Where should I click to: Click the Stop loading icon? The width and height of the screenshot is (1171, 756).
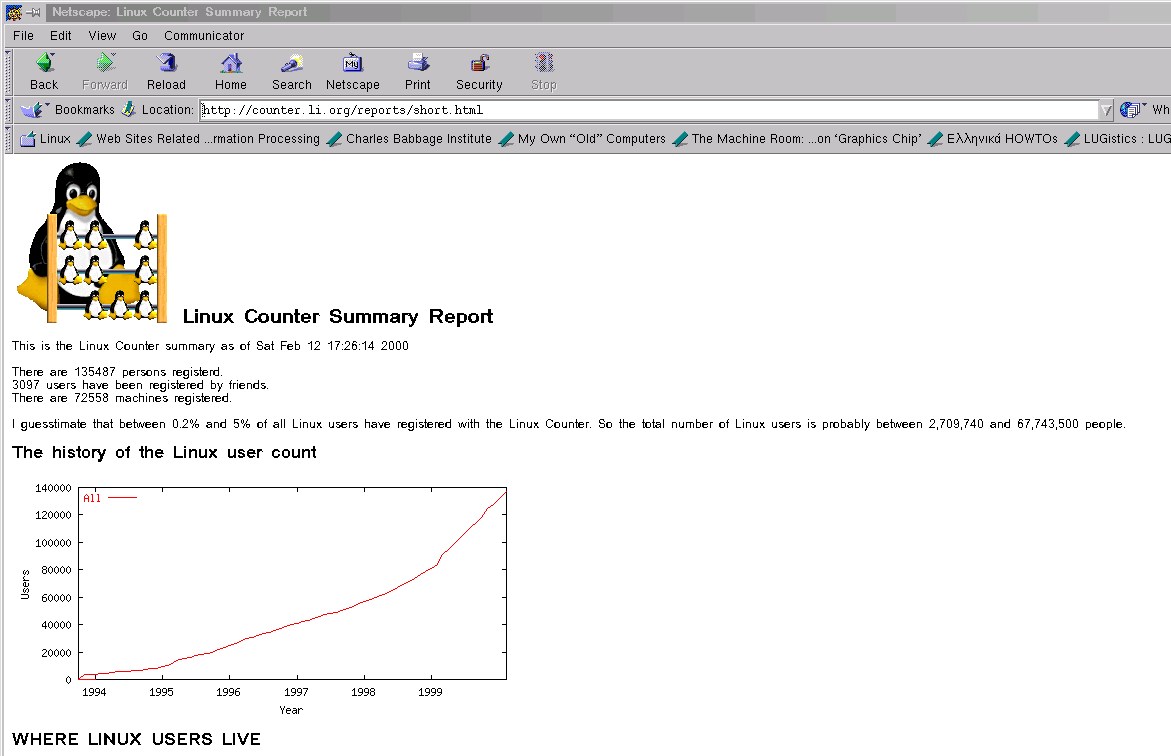(543, 65)
